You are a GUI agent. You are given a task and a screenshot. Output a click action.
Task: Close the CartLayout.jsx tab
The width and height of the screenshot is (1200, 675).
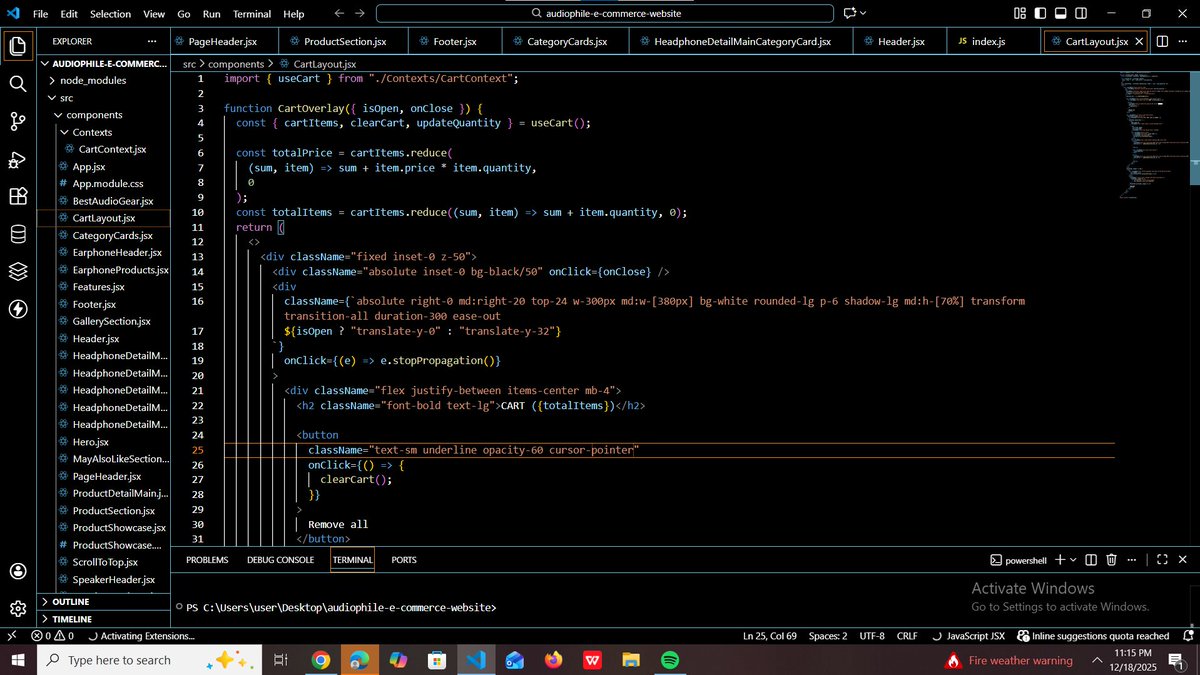point(1140,42)
